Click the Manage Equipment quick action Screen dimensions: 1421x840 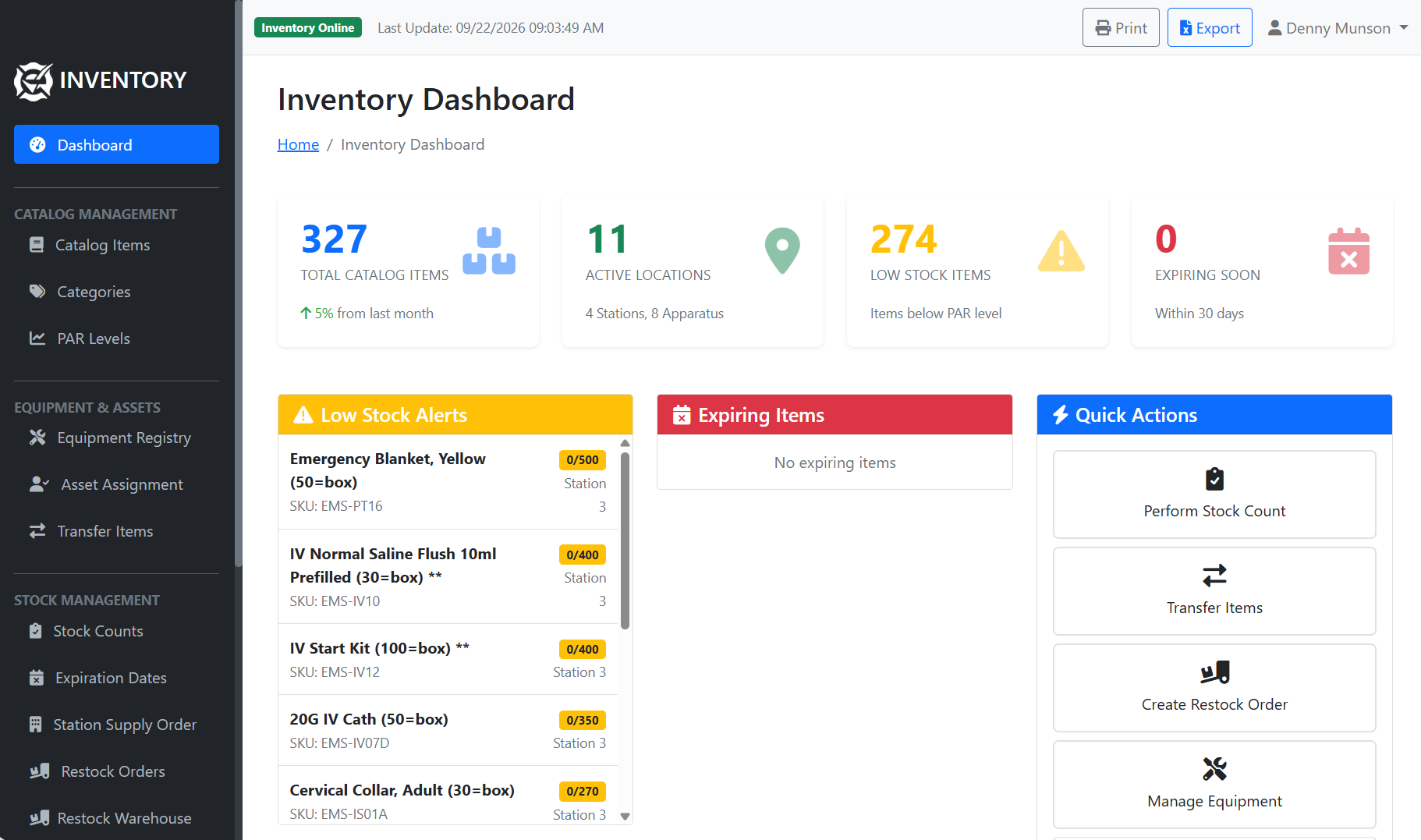pos(1214,785)
